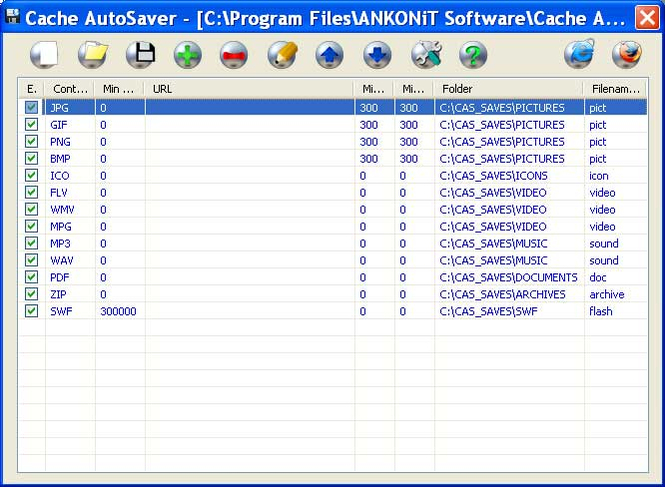Toggle the WMV rule checkbox
The height and width of the screenshot is (487, 665).
tap(31, 209)
